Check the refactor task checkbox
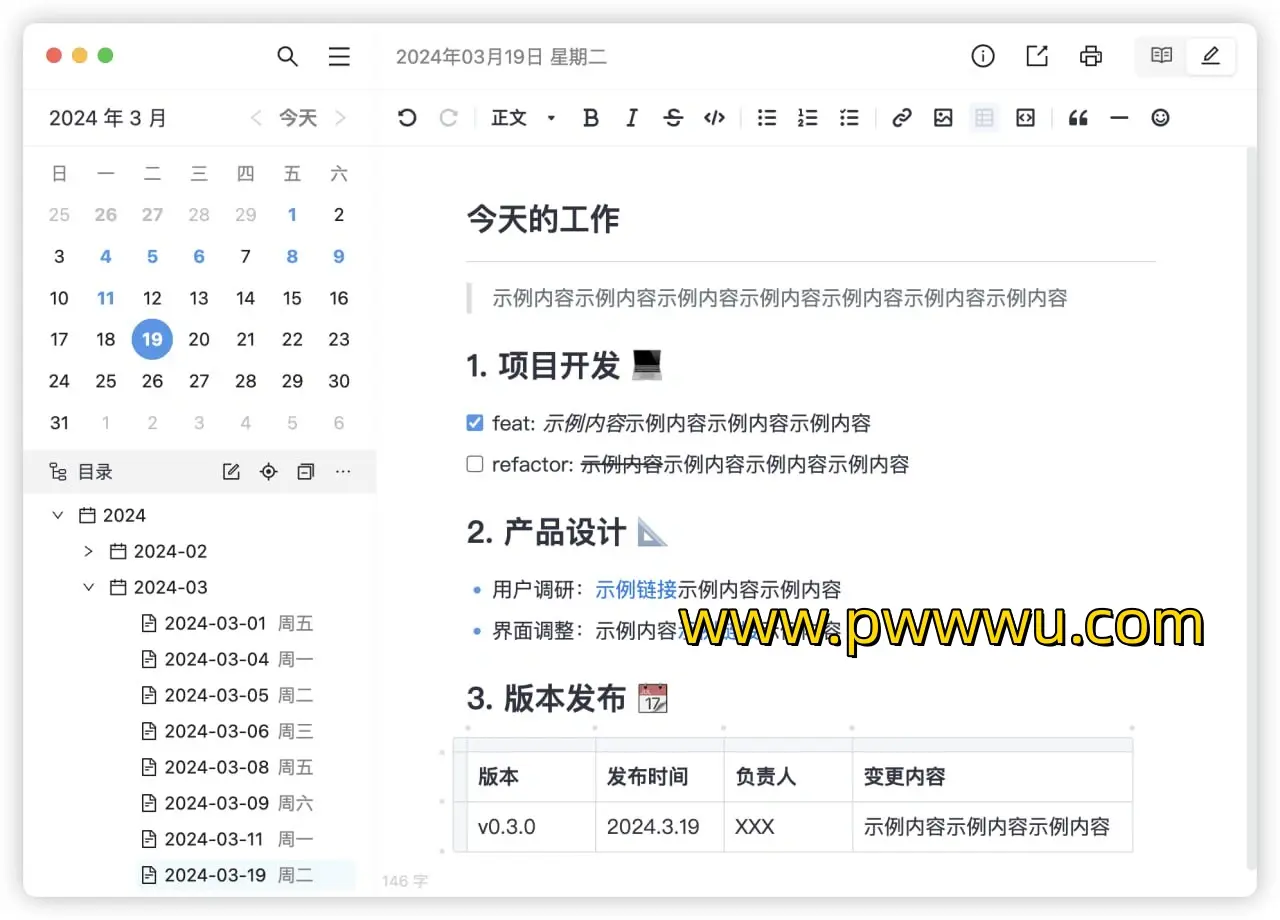 tap(475, 464)
